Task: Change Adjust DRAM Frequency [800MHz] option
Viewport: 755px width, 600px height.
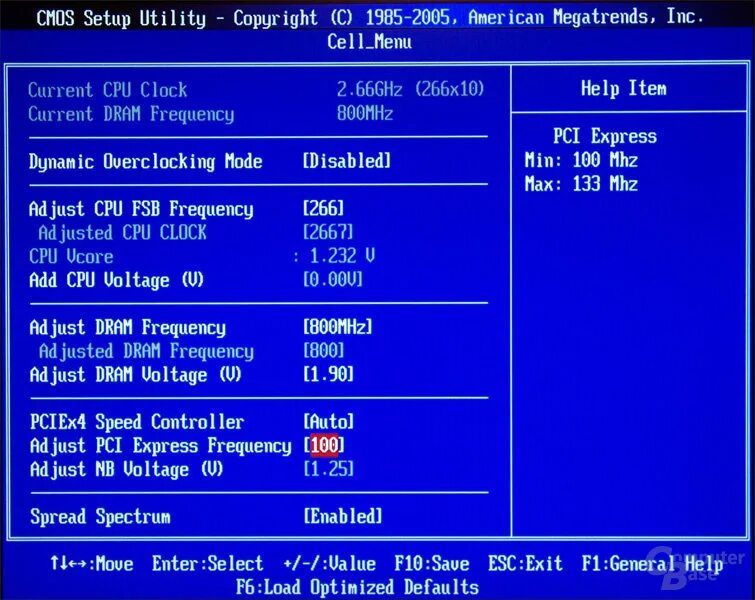Action: 338,327
